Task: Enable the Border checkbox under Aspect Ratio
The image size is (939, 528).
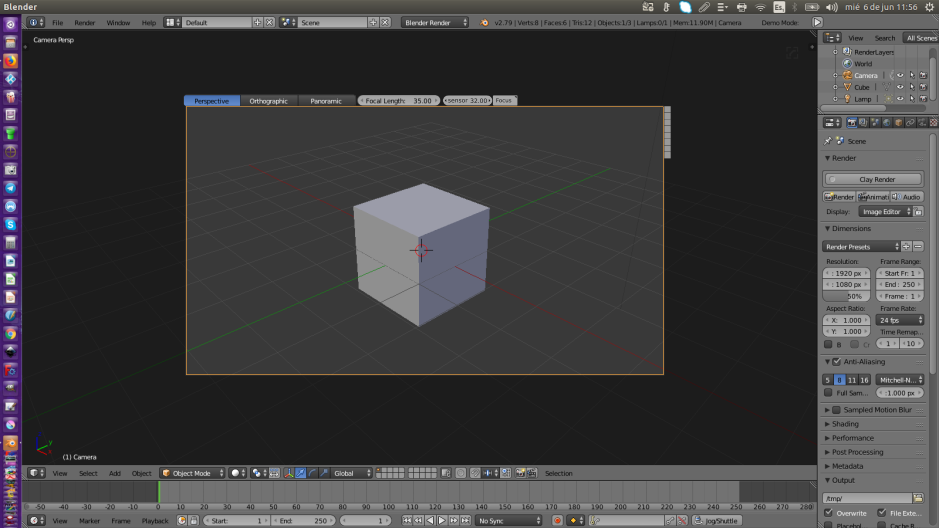Action: click(828, 344)
